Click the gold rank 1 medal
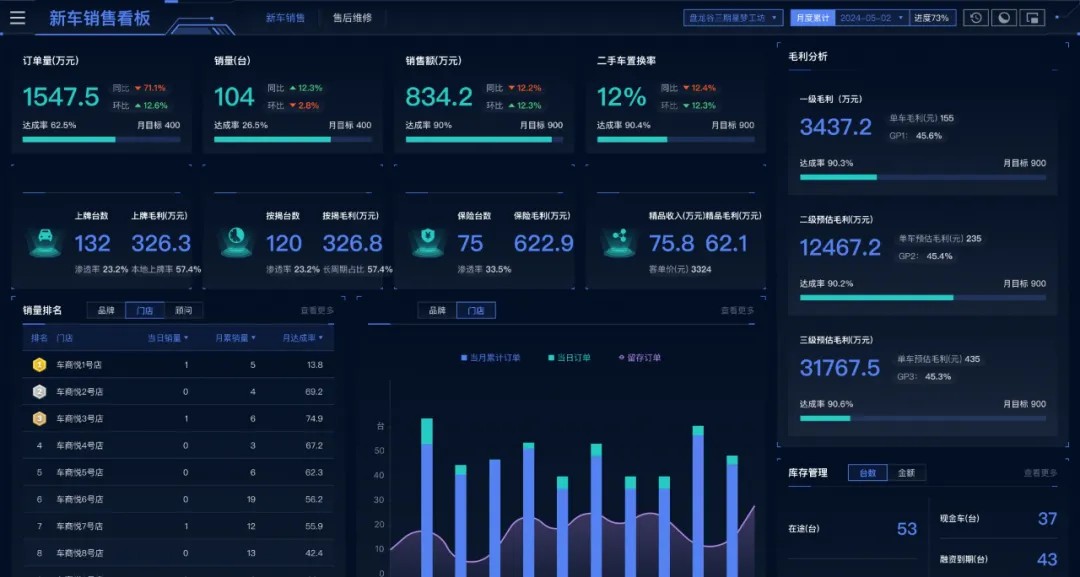 coord(39,365)
